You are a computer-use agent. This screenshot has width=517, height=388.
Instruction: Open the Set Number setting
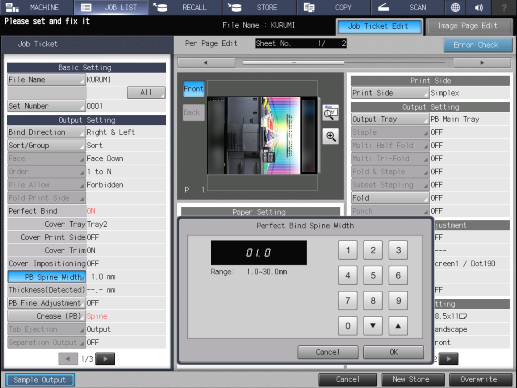tap(46, 106)
